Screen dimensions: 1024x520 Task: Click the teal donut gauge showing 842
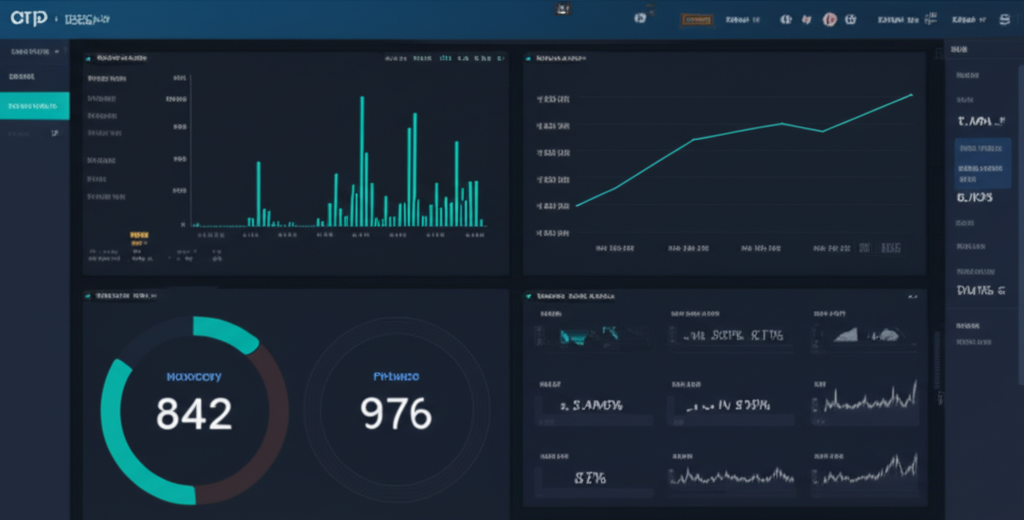tap(194, 411)
